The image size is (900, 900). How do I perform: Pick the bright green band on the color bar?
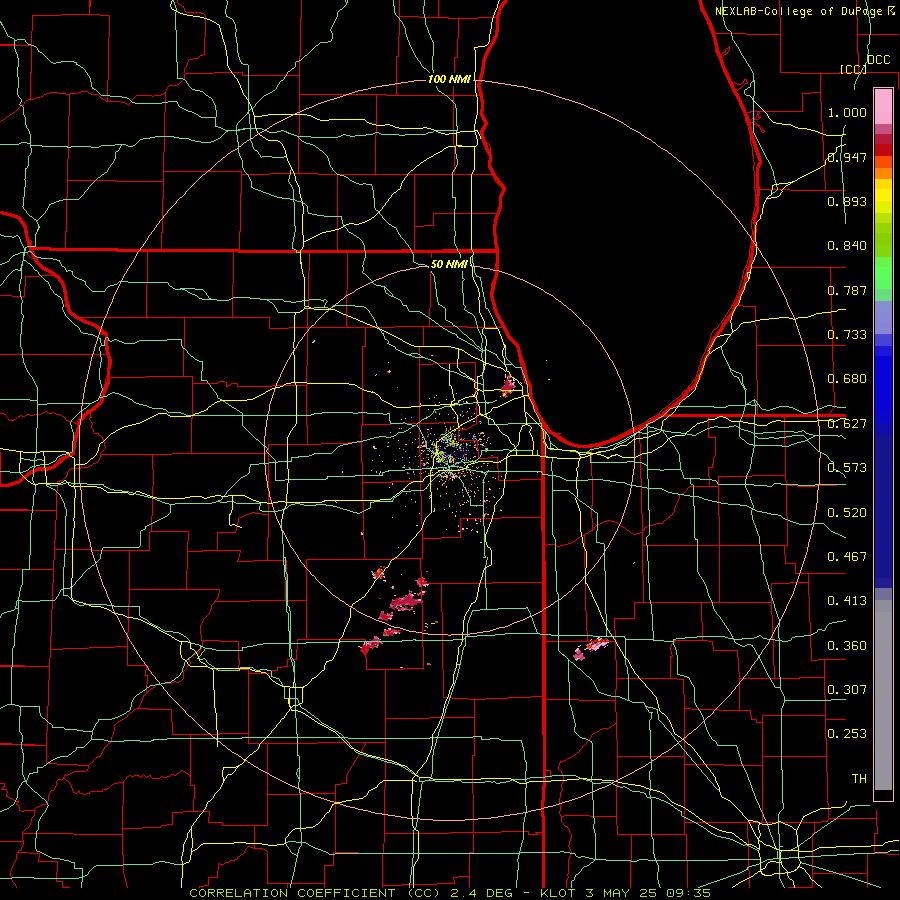pos(883,273)
